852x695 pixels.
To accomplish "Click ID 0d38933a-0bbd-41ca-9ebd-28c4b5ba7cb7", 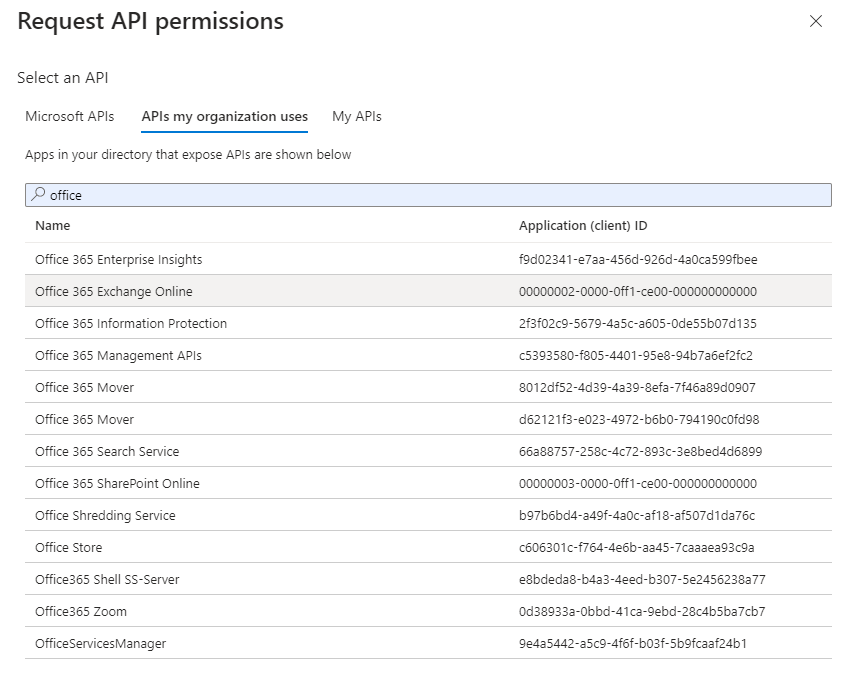I will (x=642, y=611).
